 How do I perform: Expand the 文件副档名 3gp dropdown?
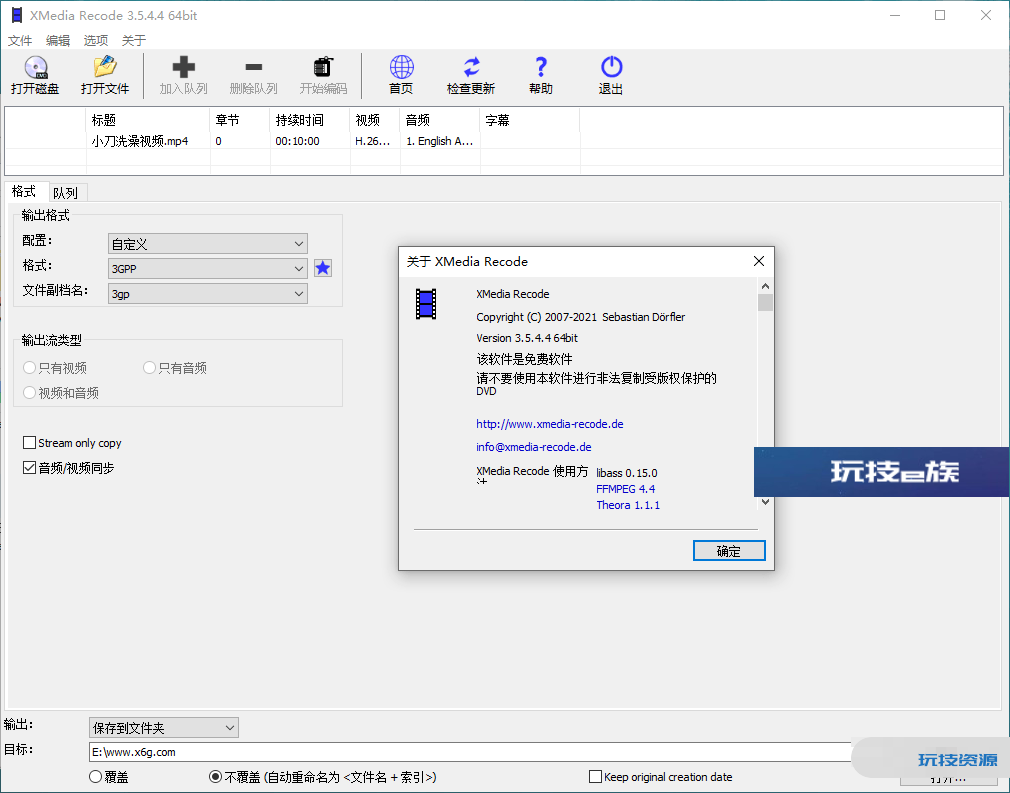207,294
